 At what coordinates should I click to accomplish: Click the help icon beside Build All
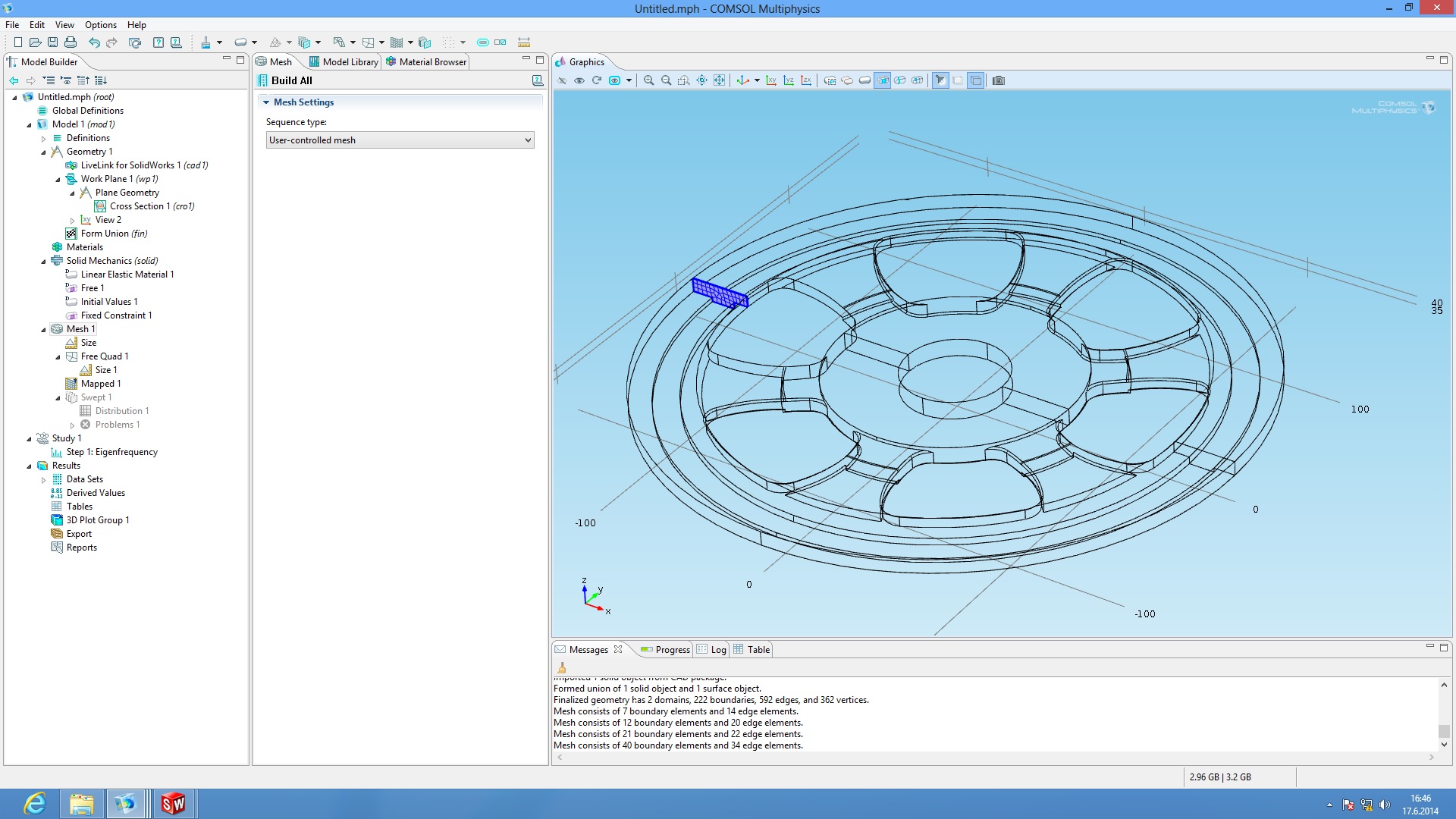tap(538, 80)
